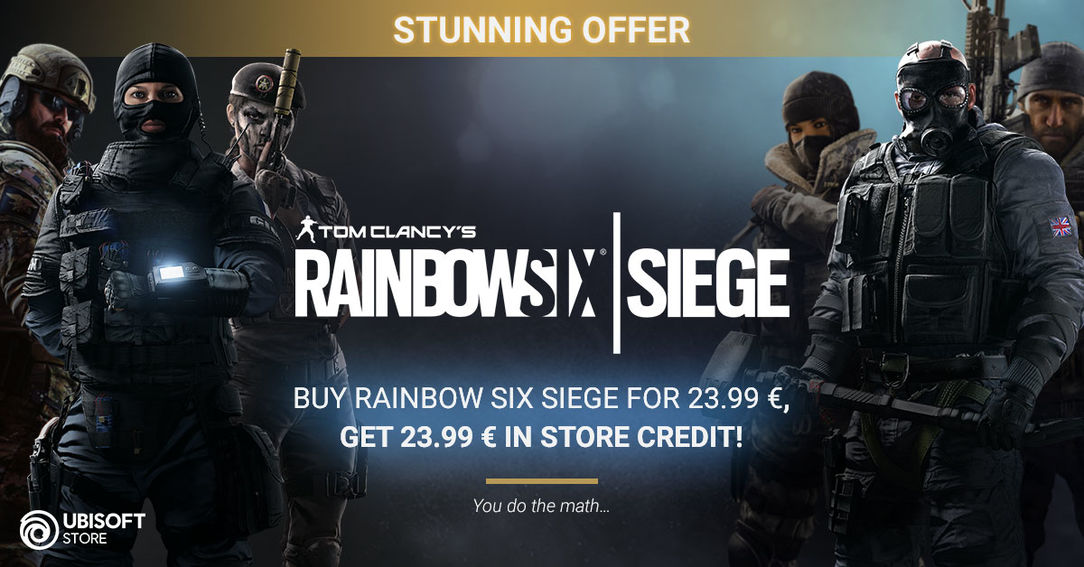1084x567 pixels.
Task: Click Sledge's gas mask
Action: tap(933, 107)
